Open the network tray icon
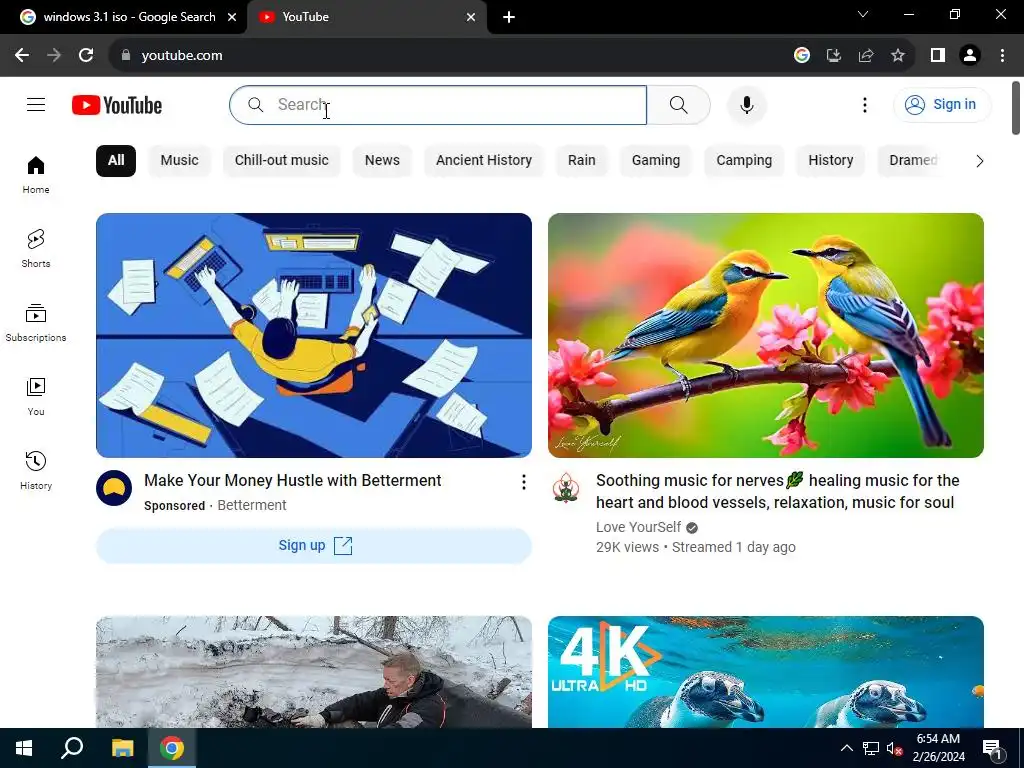This screenshot has height=768, width=1024. (x=870, y=748)
